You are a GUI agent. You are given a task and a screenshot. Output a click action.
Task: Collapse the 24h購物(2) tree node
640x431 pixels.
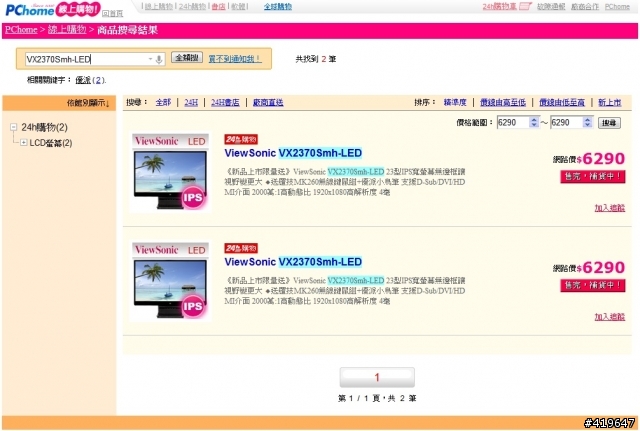tap(14, 127)
